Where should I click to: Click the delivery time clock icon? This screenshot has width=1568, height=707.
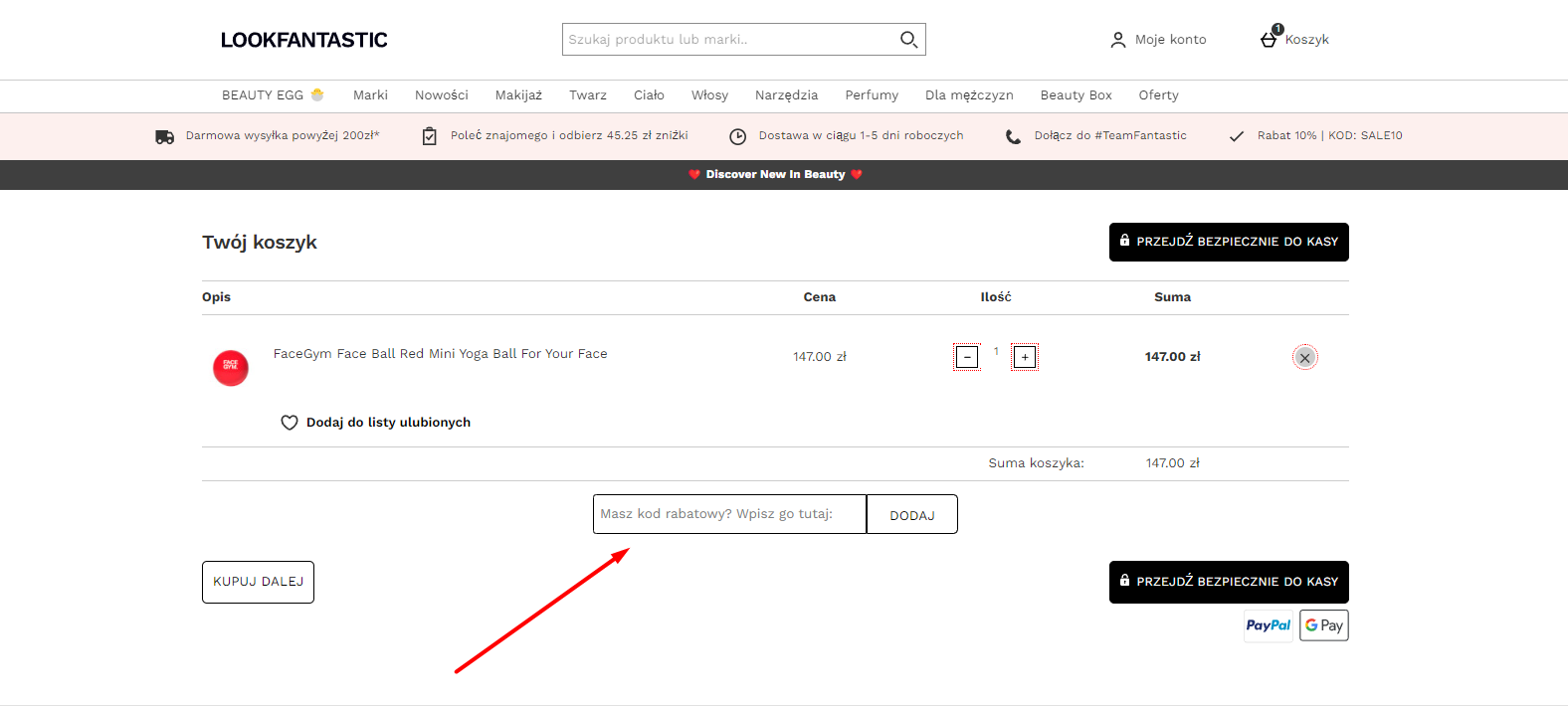coord(738,136)
